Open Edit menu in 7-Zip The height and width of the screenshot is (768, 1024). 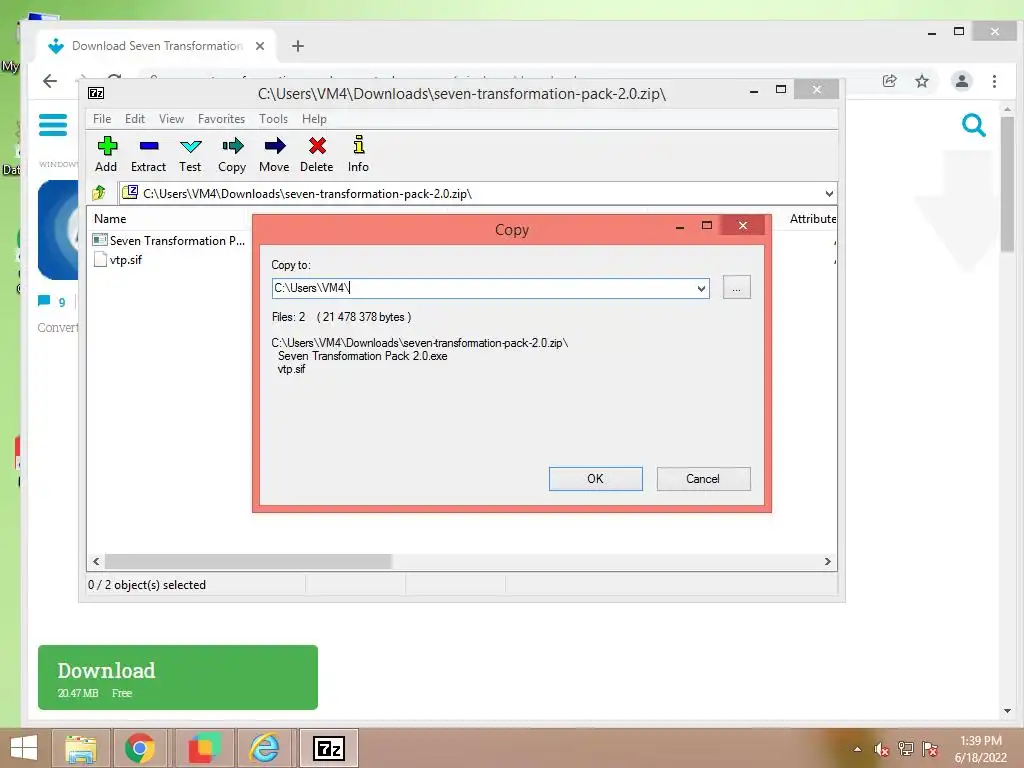[x=135, y=119]
